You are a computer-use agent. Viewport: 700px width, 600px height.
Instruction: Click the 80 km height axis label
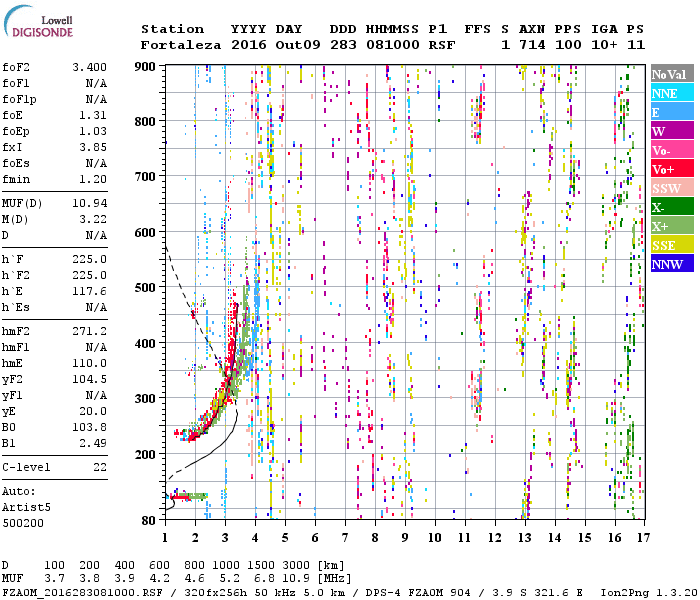click(x=149, y=521)
